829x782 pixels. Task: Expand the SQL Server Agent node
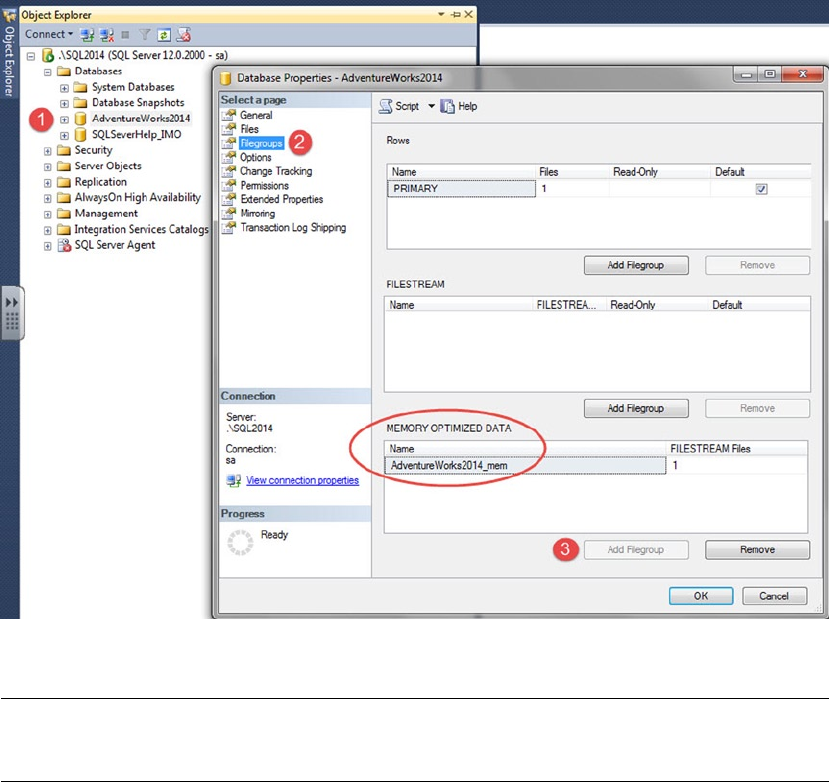tap(48, 246)
